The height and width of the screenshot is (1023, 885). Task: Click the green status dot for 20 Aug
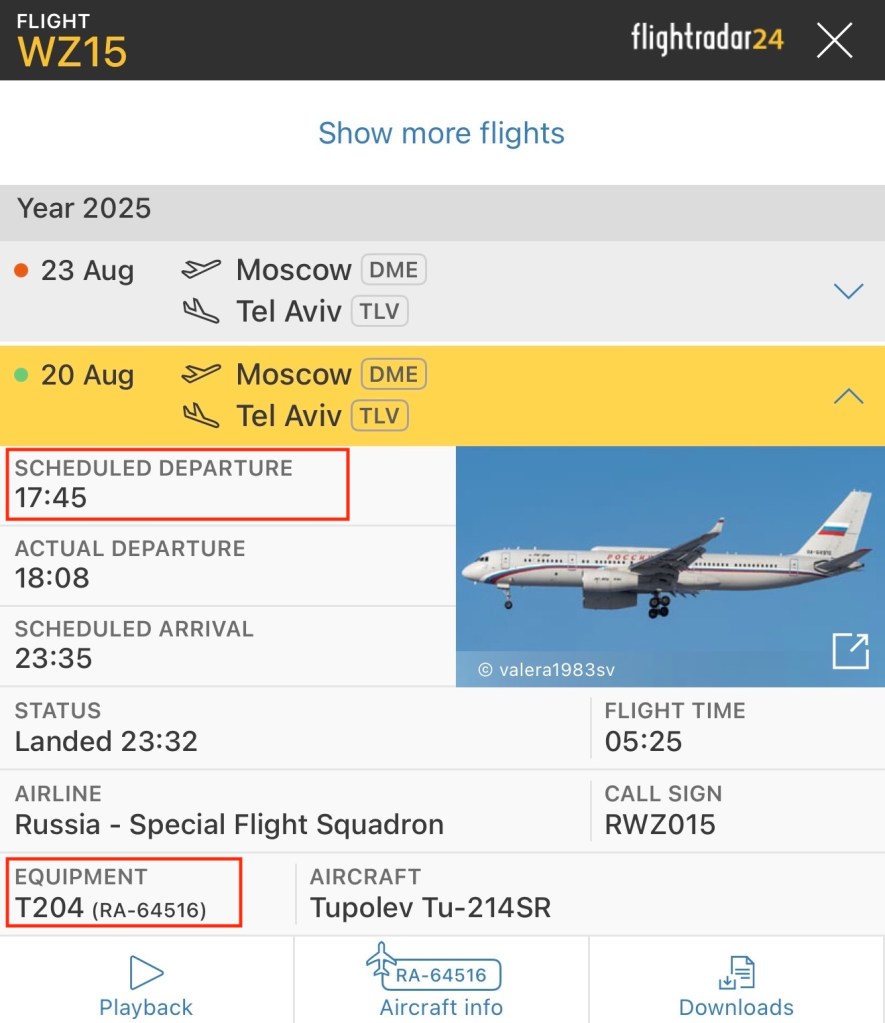[x=21, y=375]
